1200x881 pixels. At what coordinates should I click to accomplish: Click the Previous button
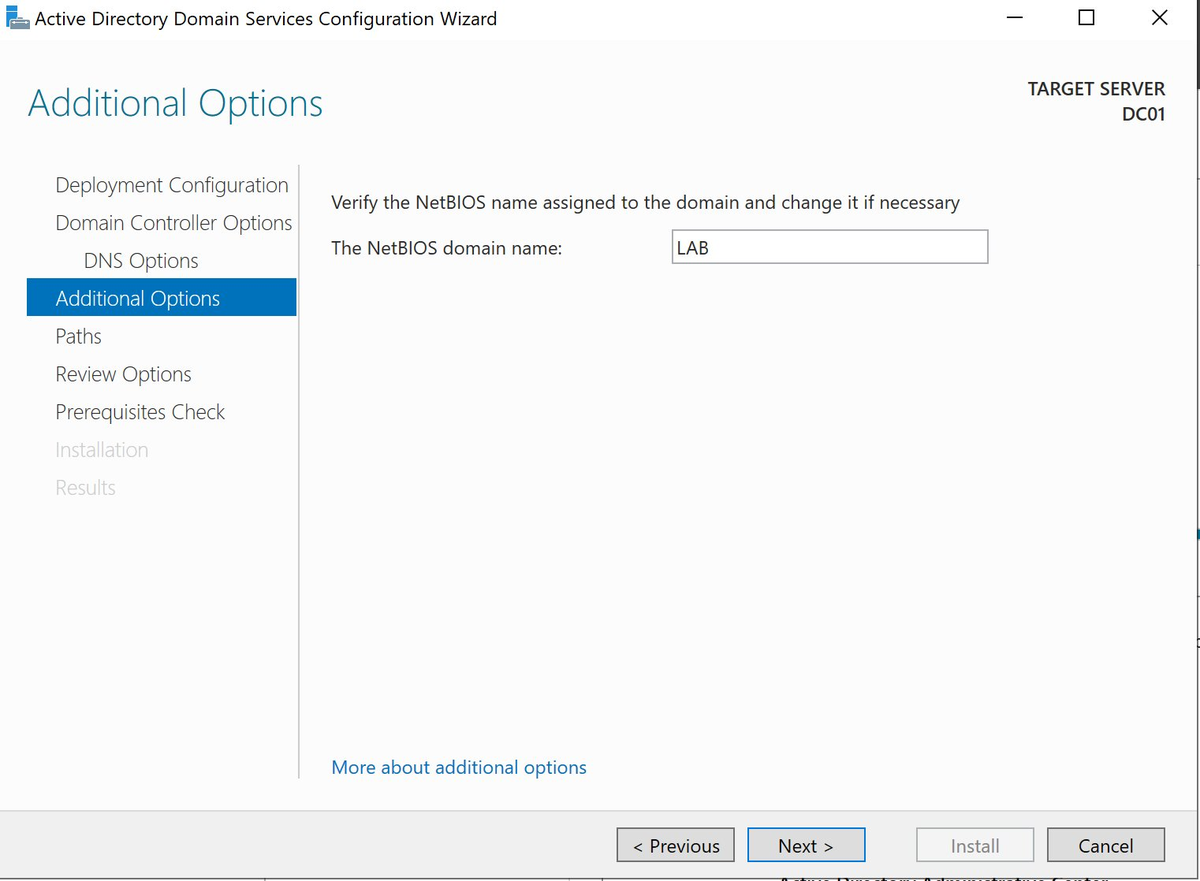click(675, 845)
